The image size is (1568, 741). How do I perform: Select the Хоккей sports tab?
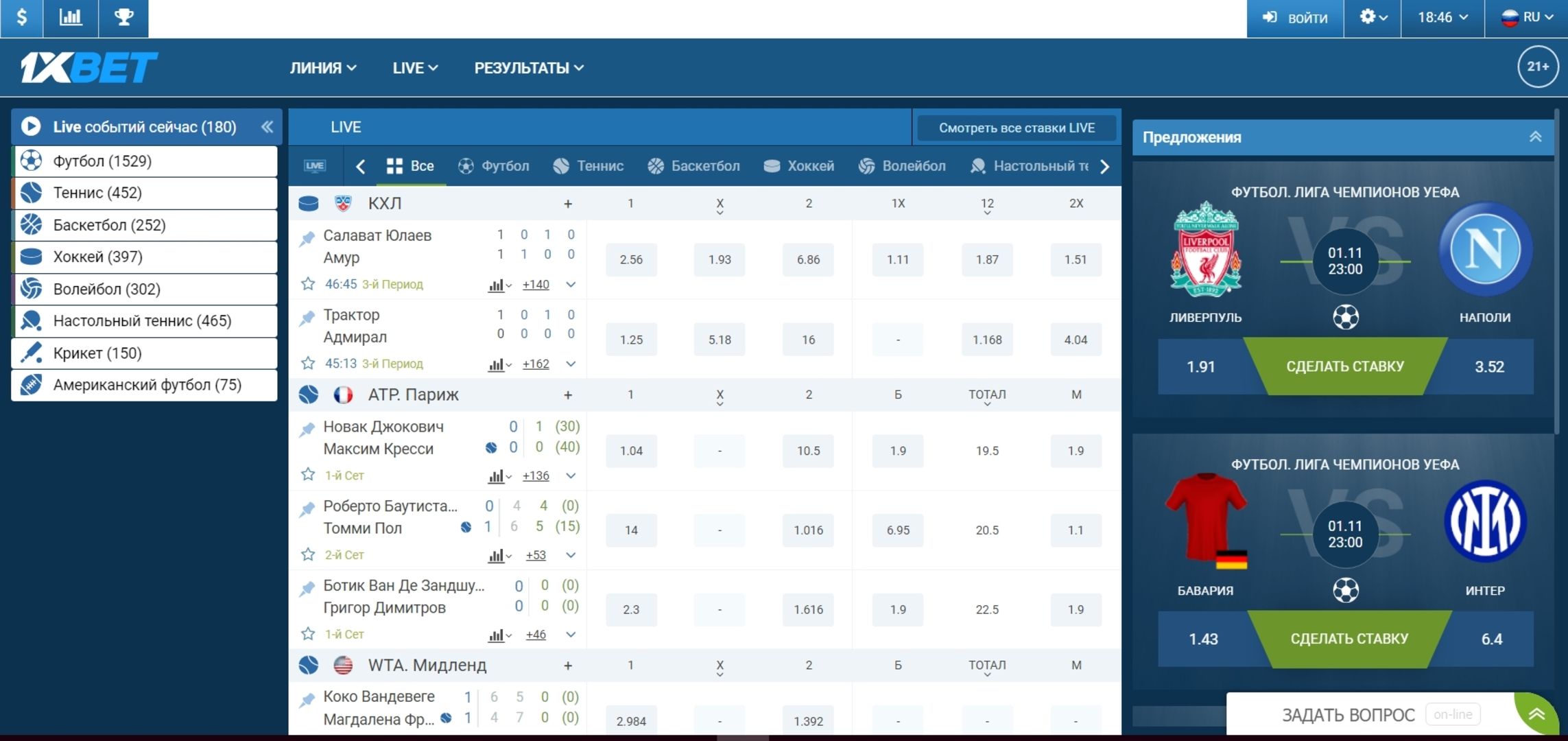798,166
